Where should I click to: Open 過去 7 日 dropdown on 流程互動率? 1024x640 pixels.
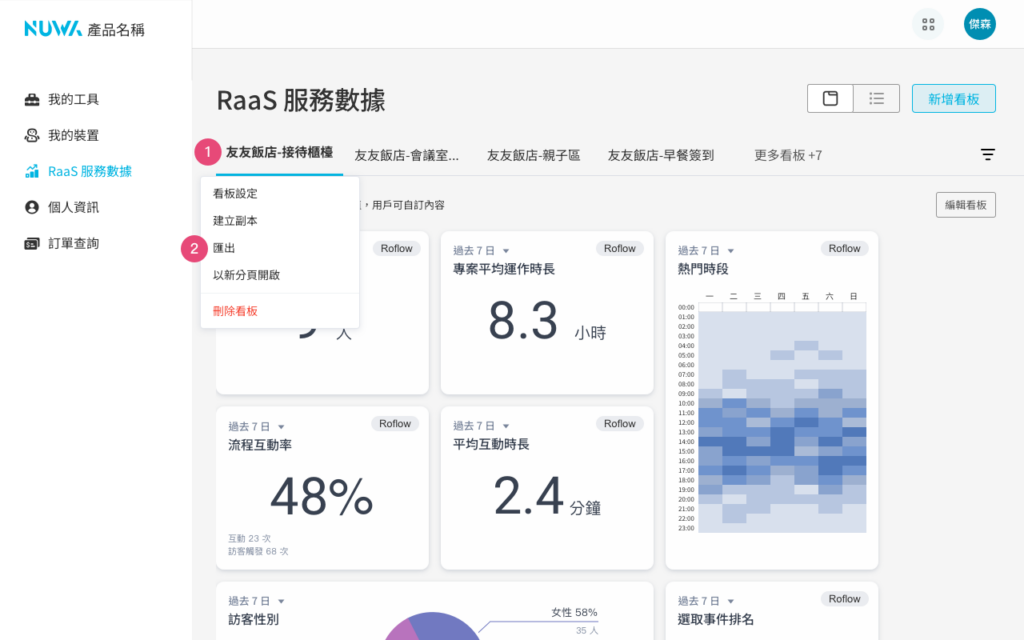click(x=257, y=426)
